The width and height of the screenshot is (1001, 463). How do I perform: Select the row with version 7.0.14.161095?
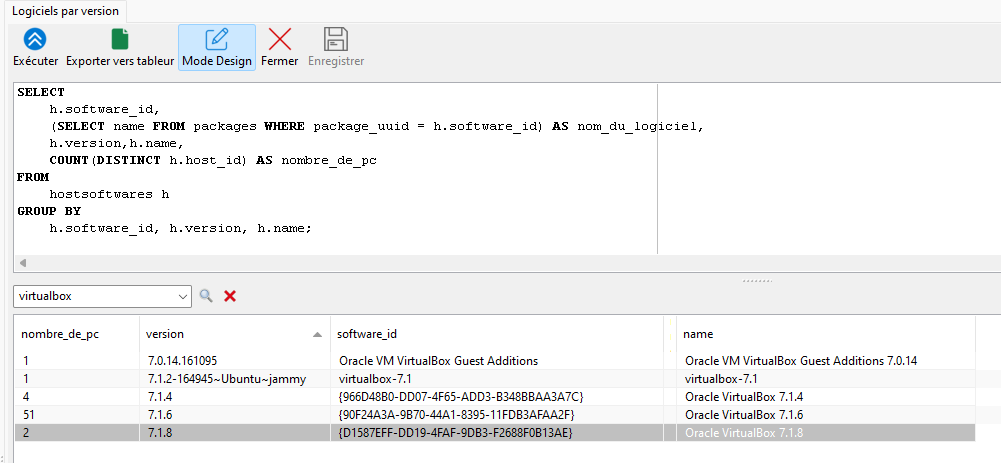(495, 361)
